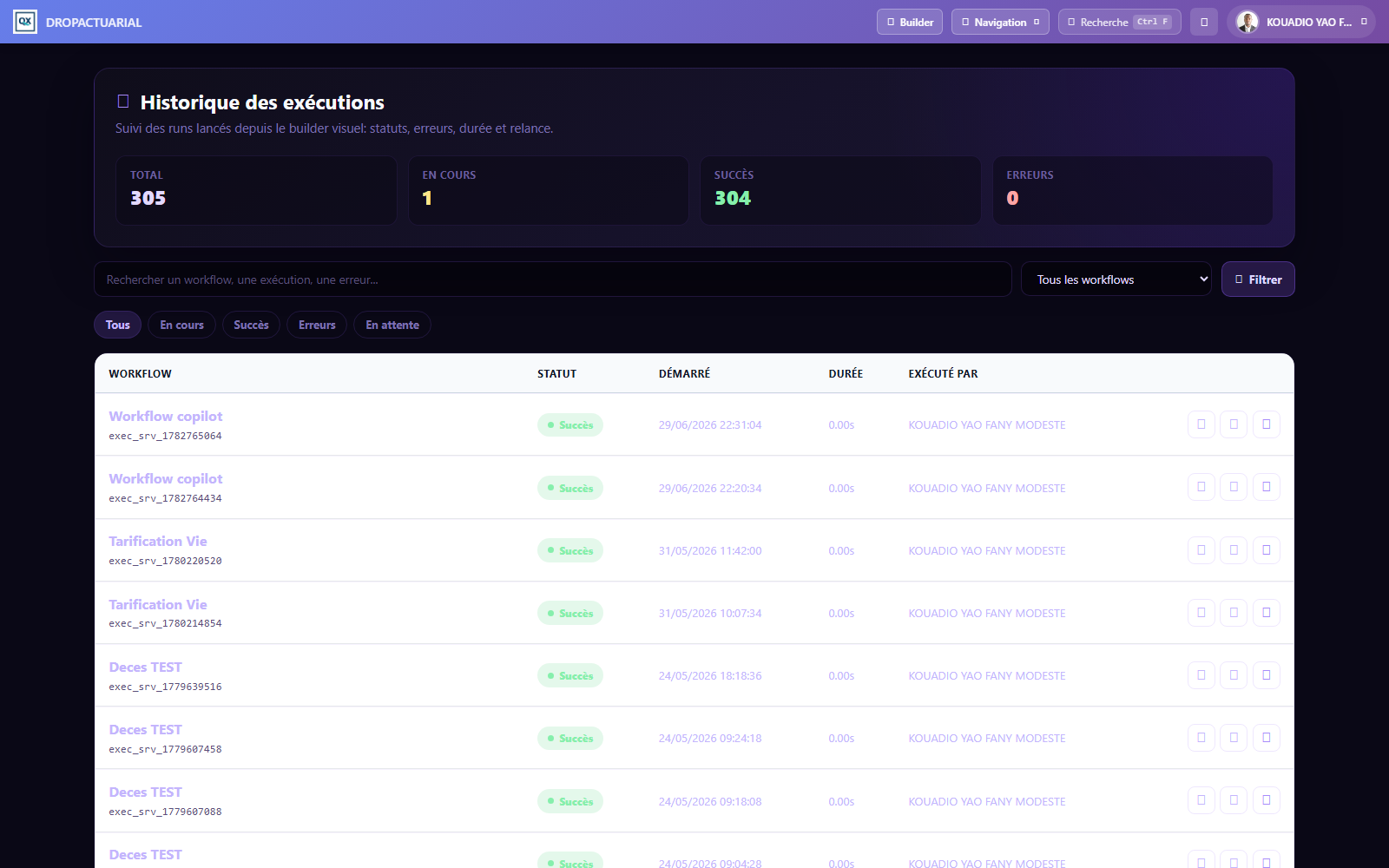
Task: Click the DropActuarial logo icon
Action: [x=25, y=22]
